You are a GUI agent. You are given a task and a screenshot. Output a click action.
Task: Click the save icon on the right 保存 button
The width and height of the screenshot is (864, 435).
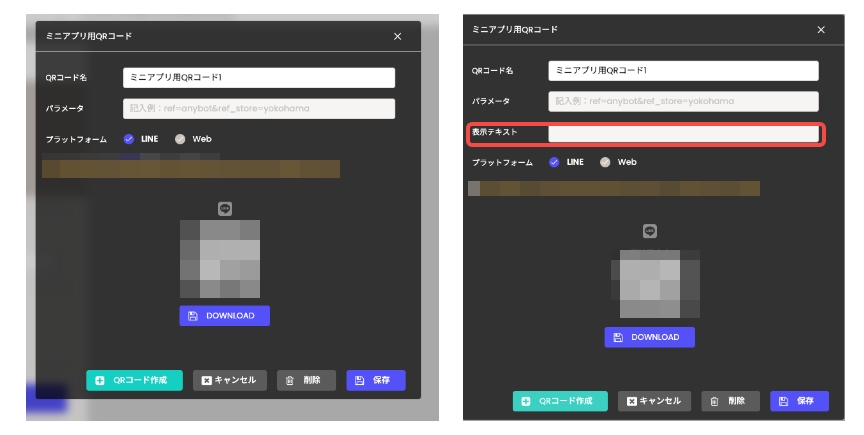click(x=783, y=401)
